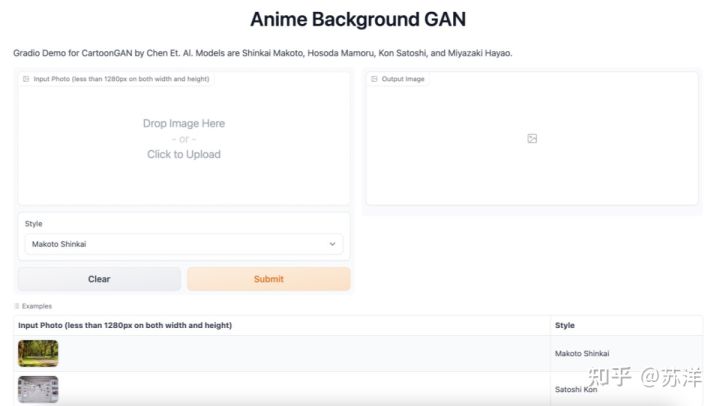
Task: Click the orange Submit button
Action: pyautogui.click(x=269, y=279)
